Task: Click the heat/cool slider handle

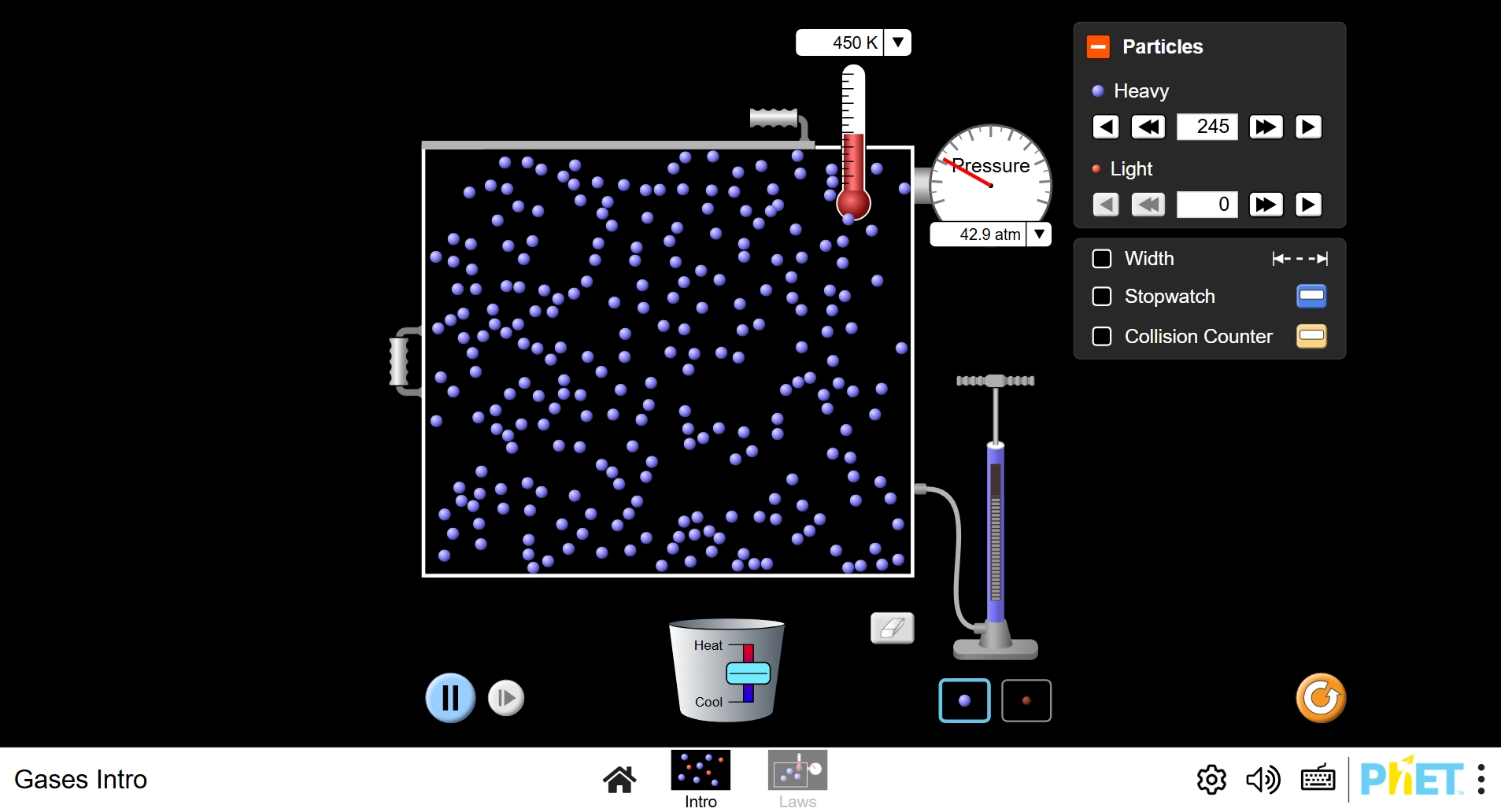Action: [x=748, y=674]
